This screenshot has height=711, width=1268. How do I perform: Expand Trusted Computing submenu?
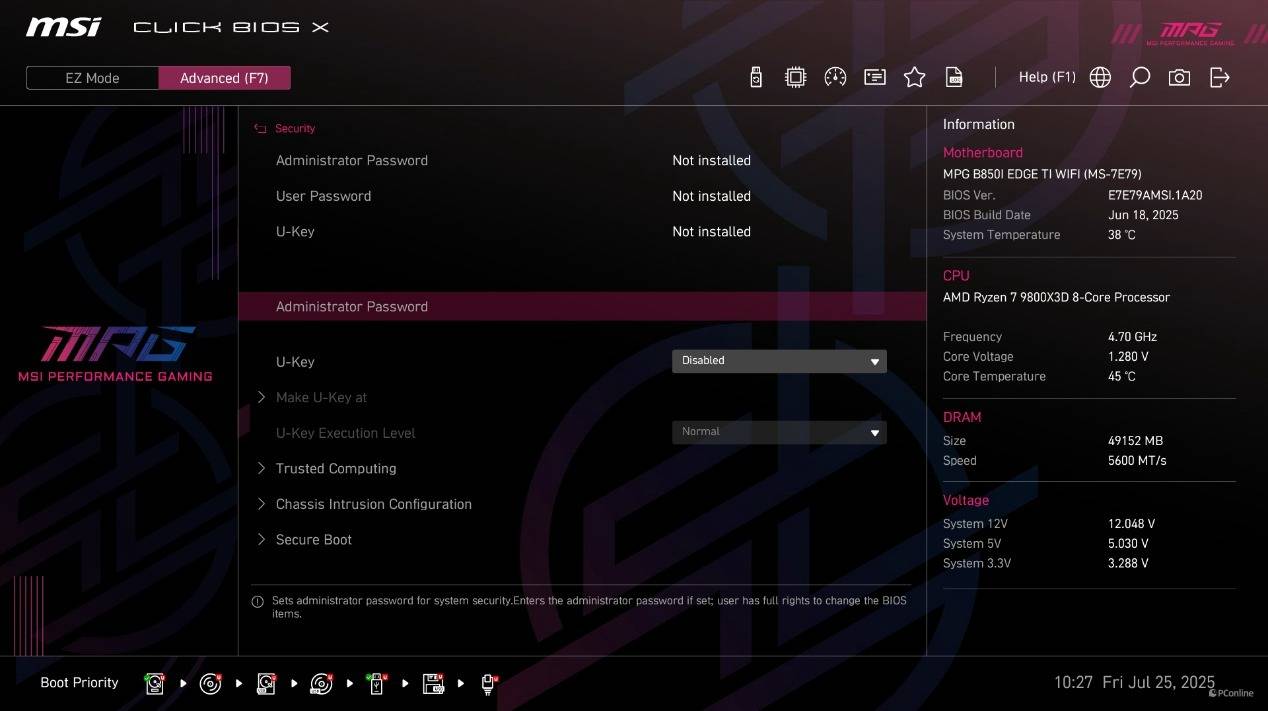tap(336, 468)
